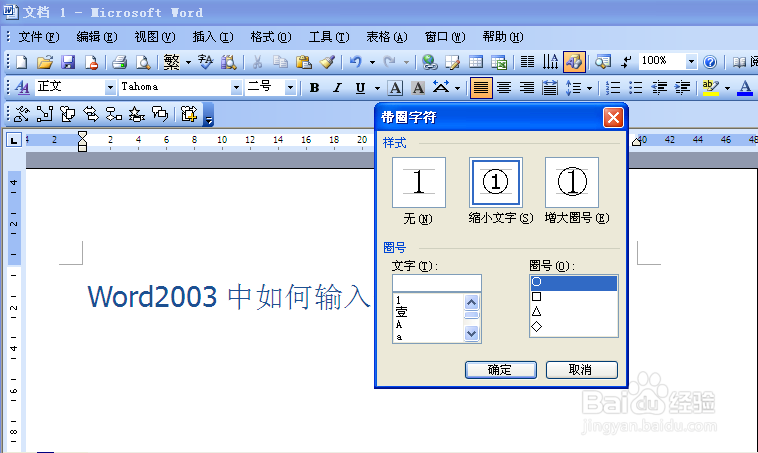758x453 pixels.
Task: Apply distributed alignment
Action: (550, 88)
